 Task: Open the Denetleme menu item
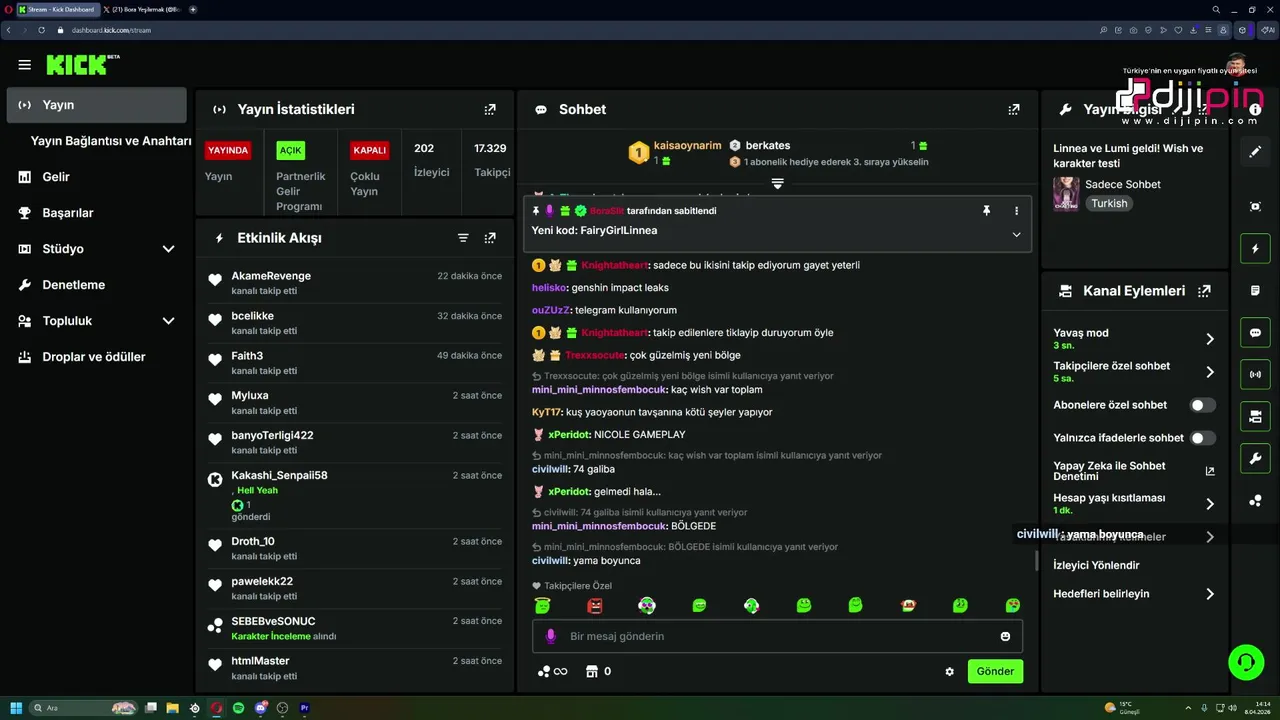73,285
